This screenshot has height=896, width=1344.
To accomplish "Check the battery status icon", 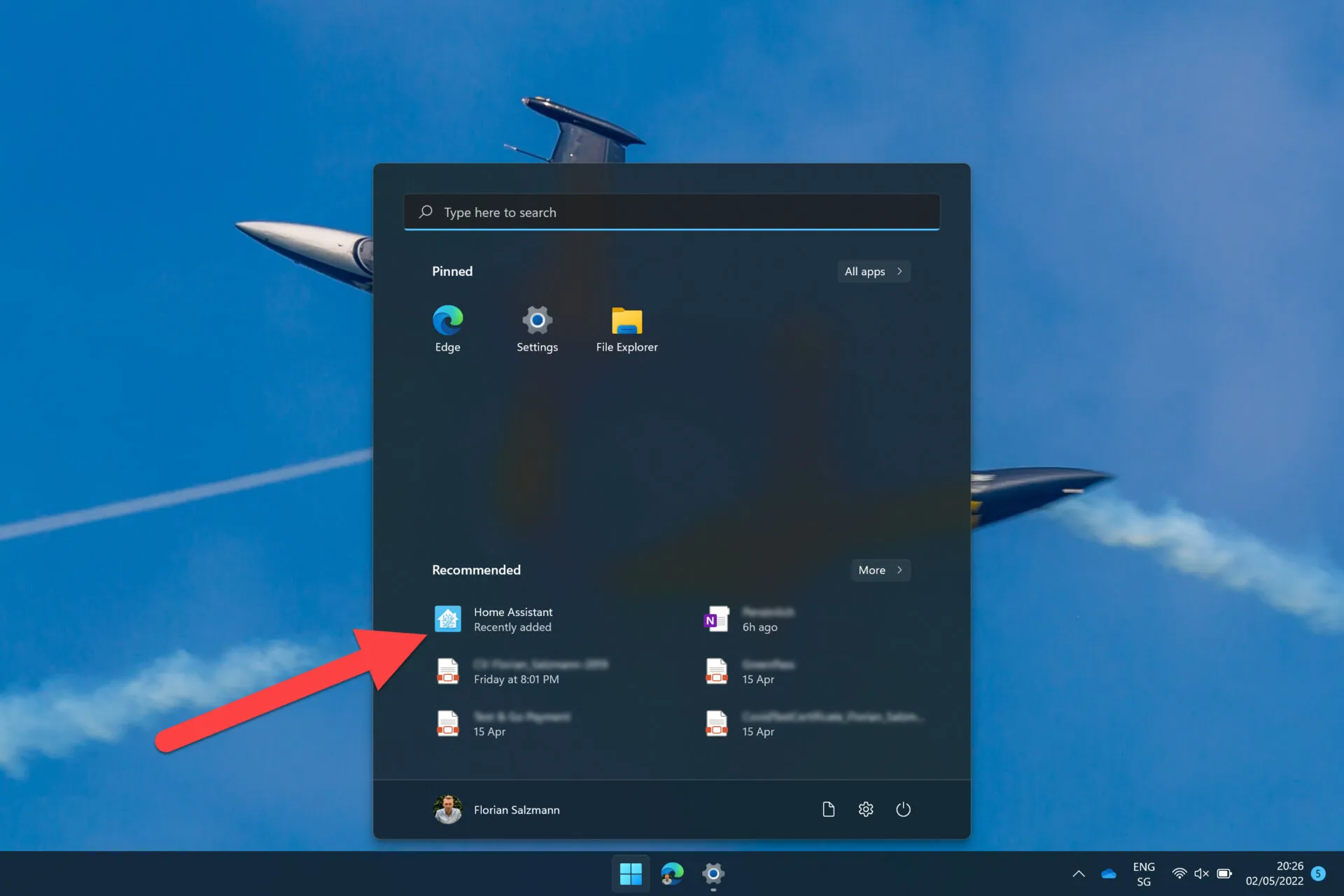I will coord(1224,874).
